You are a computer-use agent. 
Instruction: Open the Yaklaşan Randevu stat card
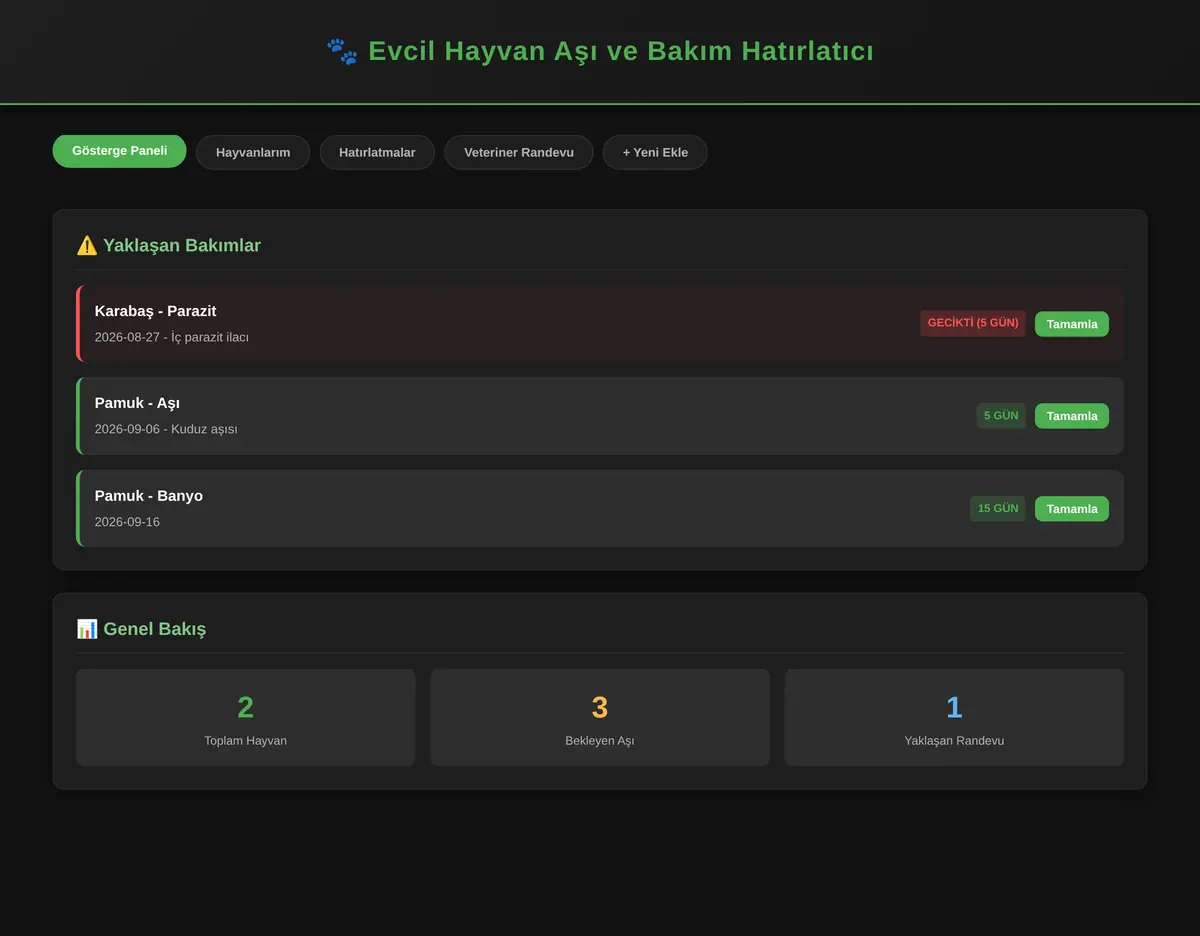click(954, 718)
